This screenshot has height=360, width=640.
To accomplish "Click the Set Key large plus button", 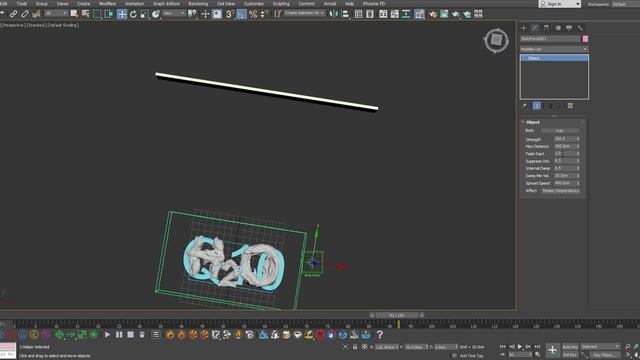I will (x=552, y=350).
